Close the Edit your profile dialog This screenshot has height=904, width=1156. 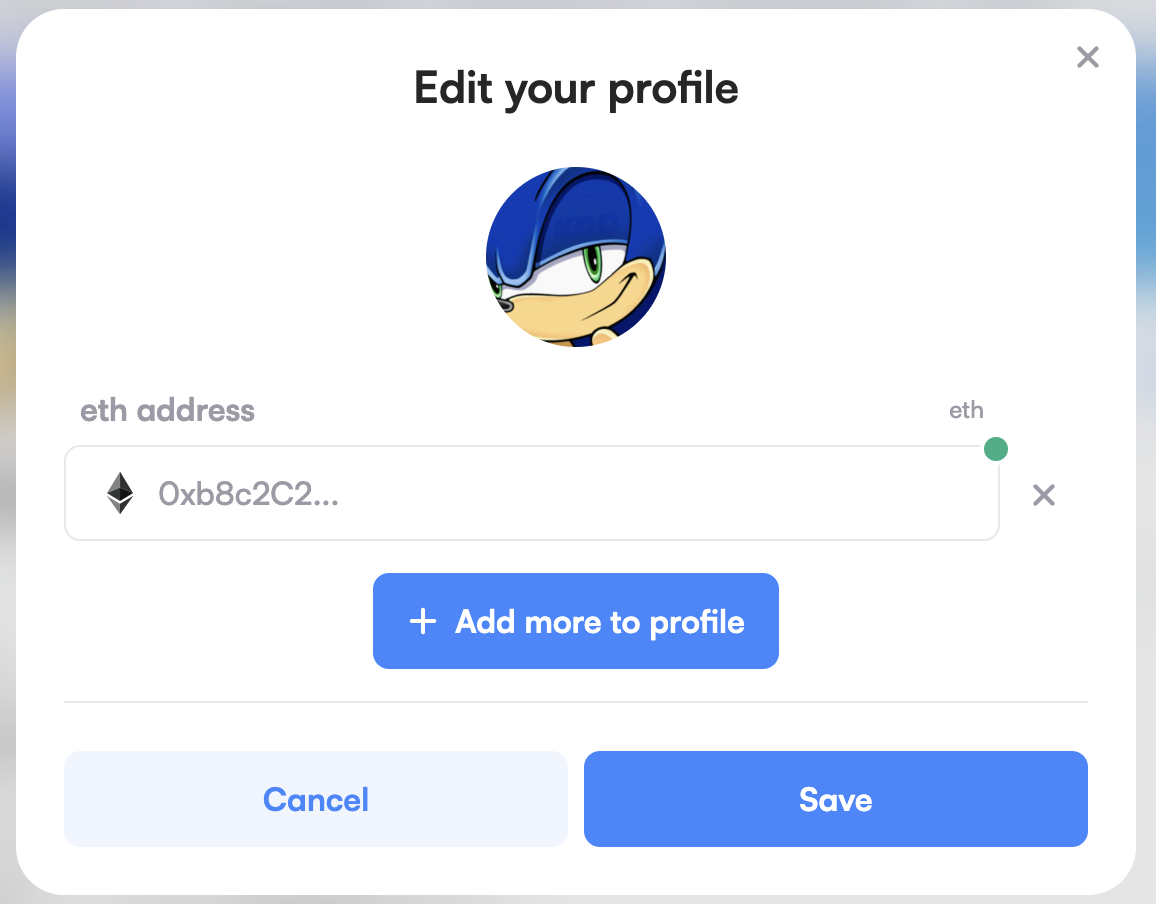tap(1088, 58)
